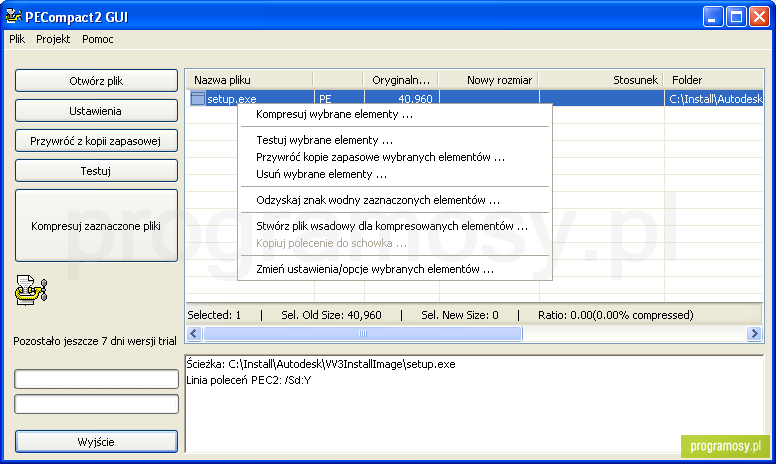Open the Plik menu
Viewport: 776px width, 464px height.
coord(17,39)
